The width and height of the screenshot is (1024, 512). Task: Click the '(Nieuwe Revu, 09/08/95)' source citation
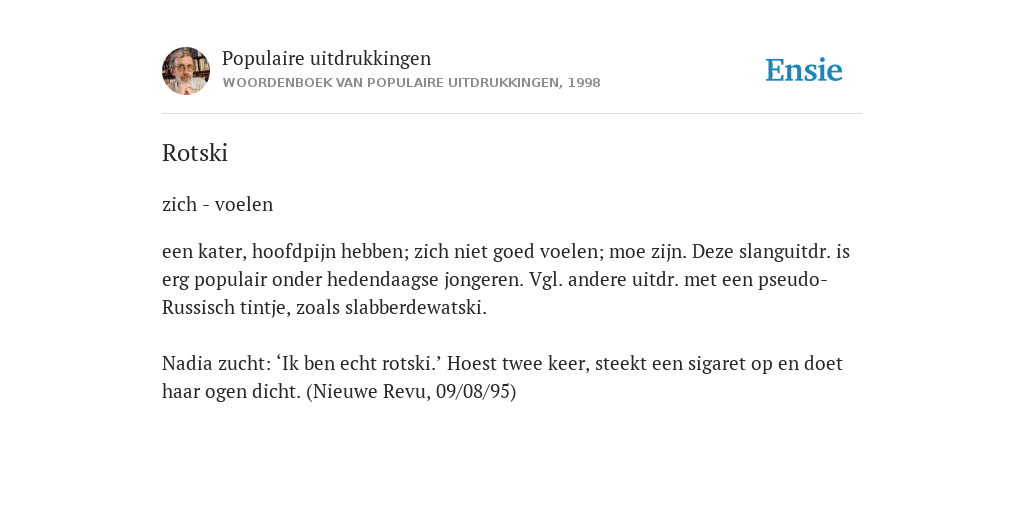tap(411, 391)
